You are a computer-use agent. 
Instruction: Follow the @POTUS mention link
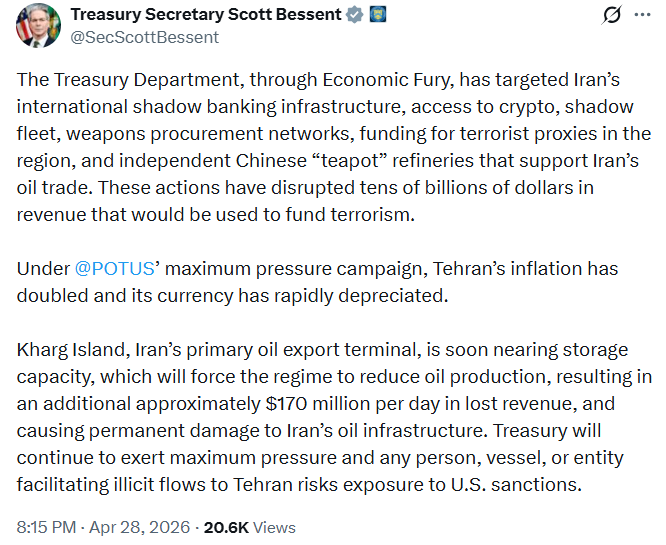coord(115,268)
